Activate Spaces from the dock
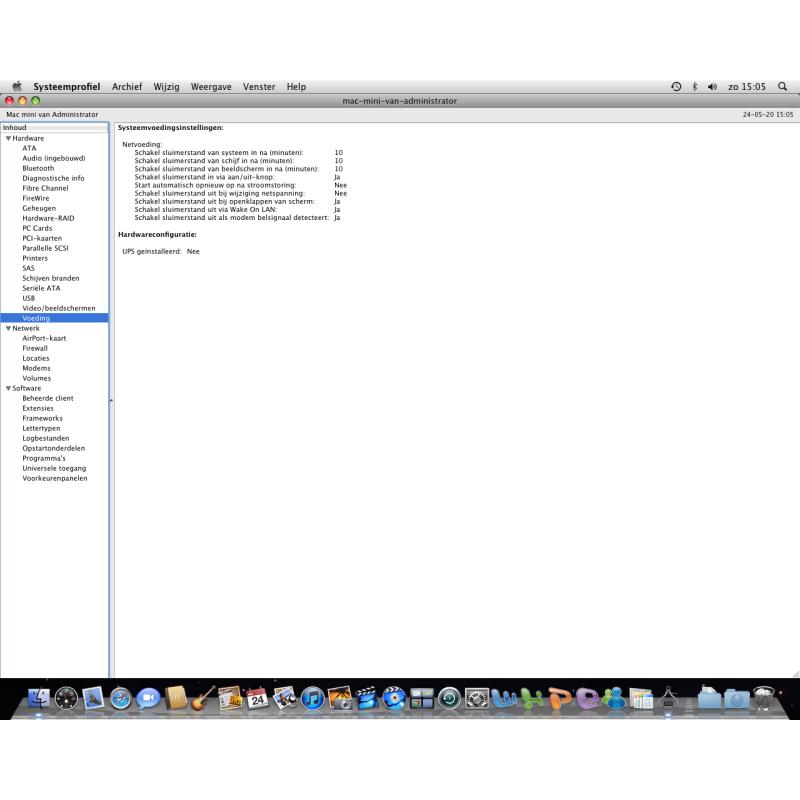Viewport: 800px width, 800px height. click(422, 698)
